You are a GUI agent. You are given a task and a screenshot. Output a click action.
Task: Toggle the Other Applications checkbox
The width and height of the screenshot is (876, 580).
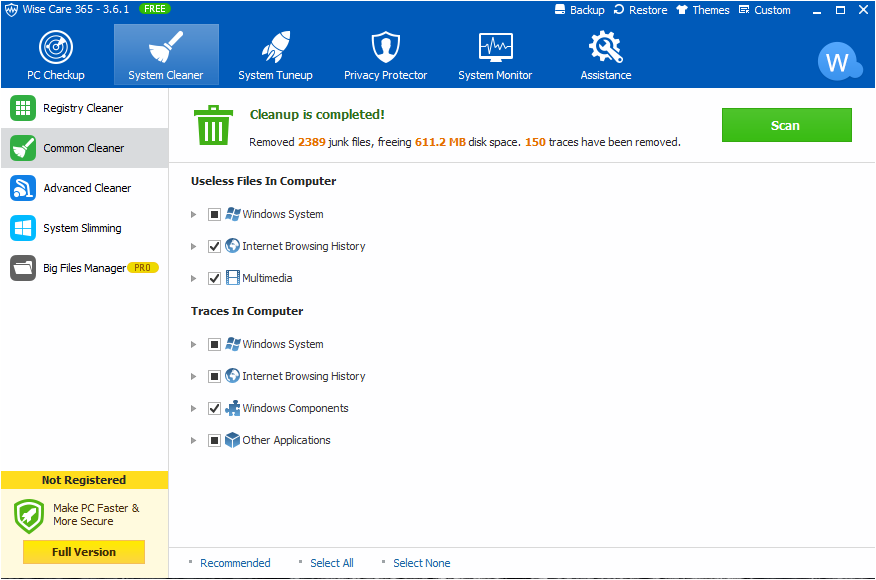pos(215,440)
